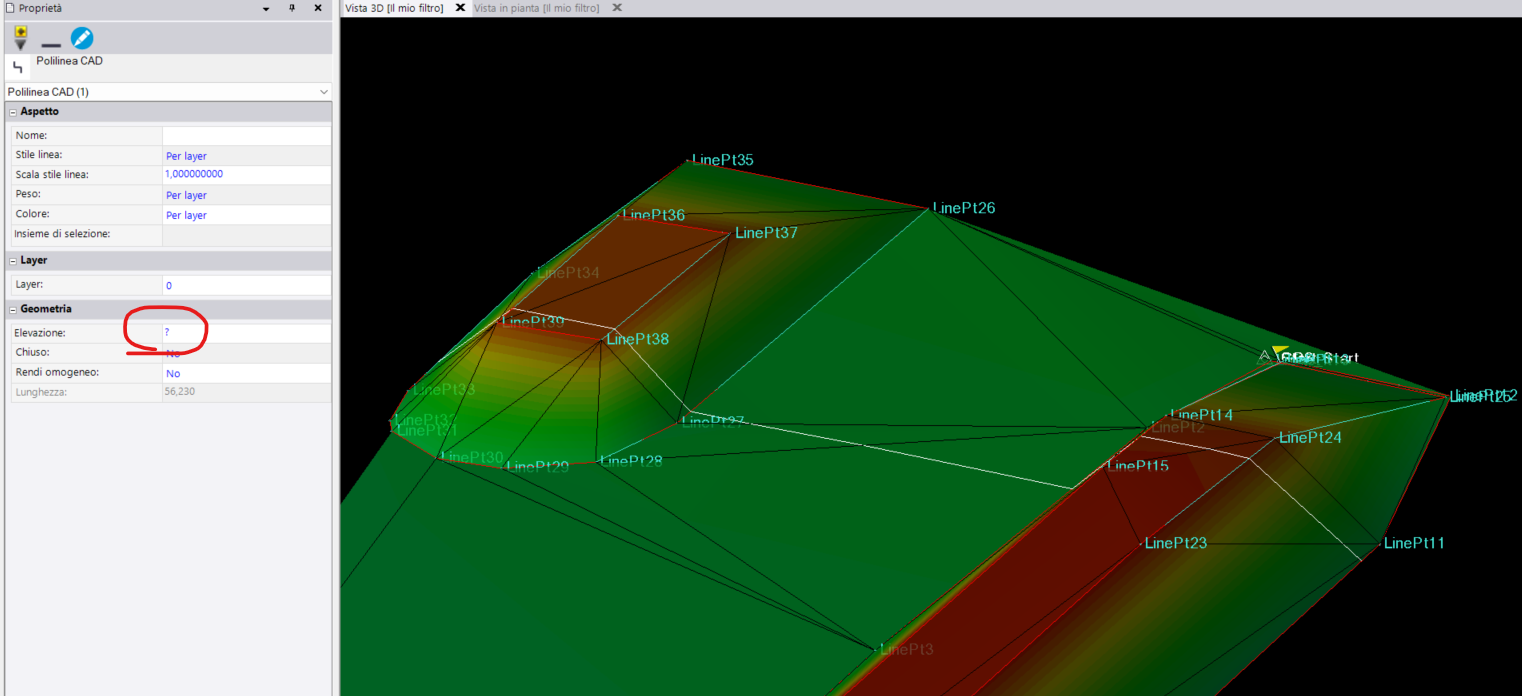
Task: Click the LinePt38 point label
Action: [x=637, y=339]
